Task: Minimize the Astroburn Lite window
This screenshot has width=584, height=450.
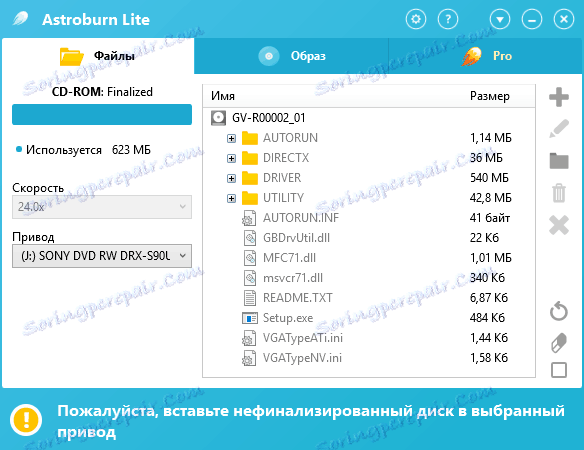Action: [x=532, y=19]
